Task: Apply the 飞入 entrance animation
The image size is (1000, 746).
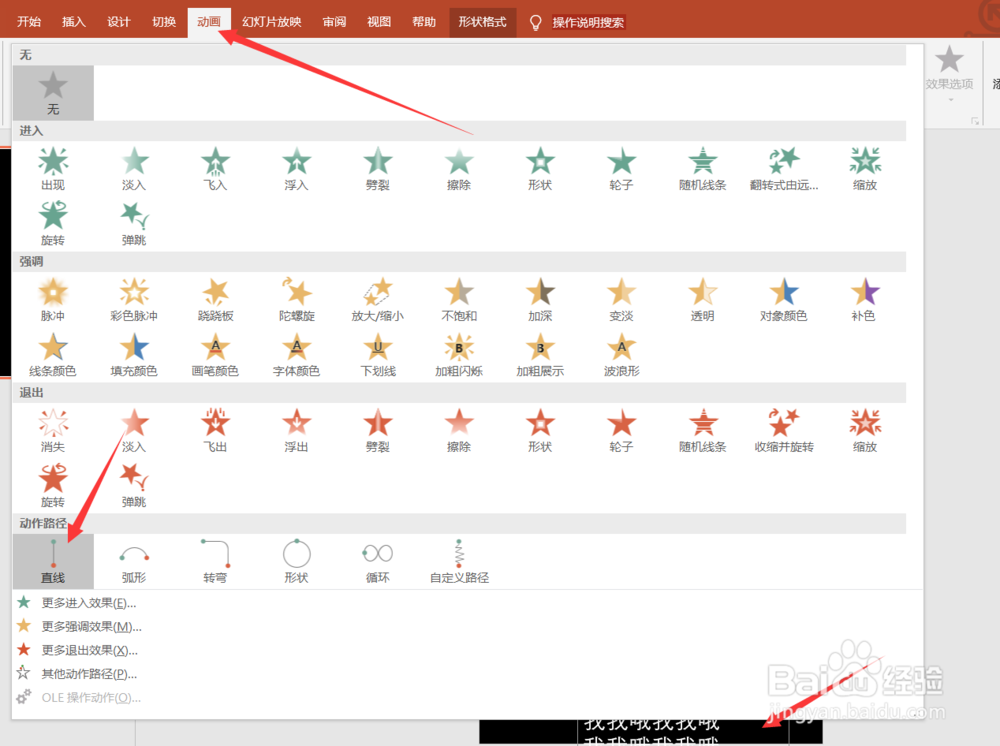Action: point(216,168)
